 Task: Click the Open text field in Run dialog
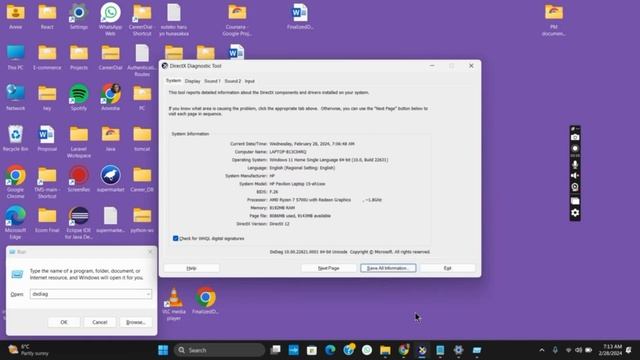click(x=87, y=294)
